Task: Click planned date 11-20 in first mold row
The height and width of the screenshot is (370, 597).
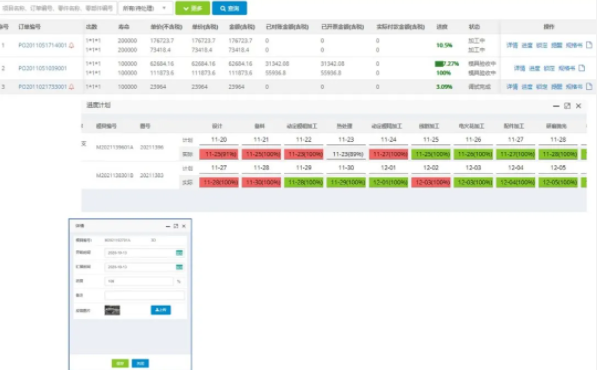Action: (x=219, y=140)
